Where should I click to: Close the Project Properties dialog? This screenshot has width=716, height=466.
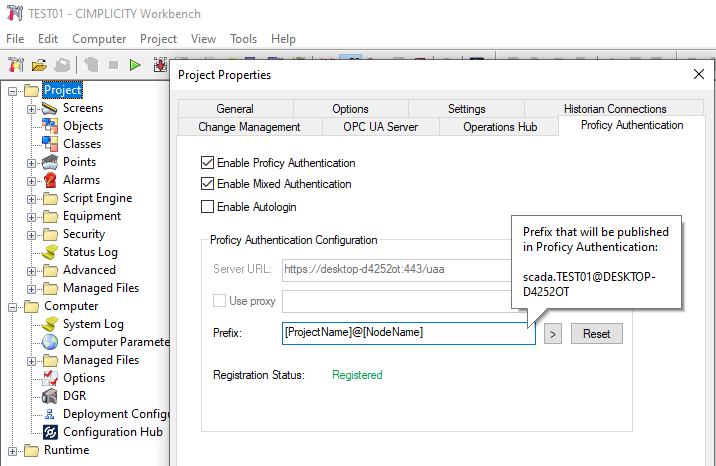tap(699, 74)
